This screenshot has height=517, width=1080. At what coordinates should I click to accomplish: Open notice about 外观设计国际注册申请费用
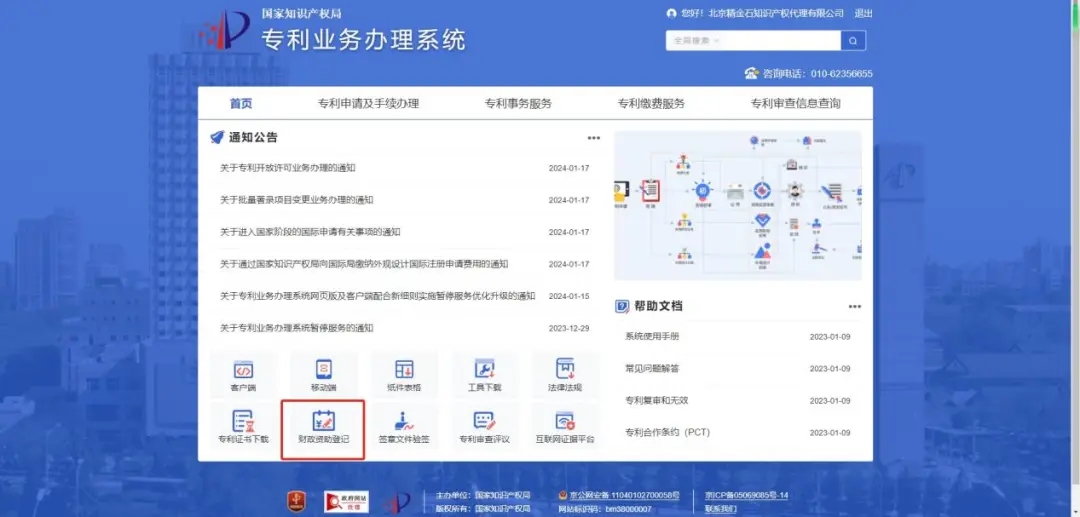[364, 264]
